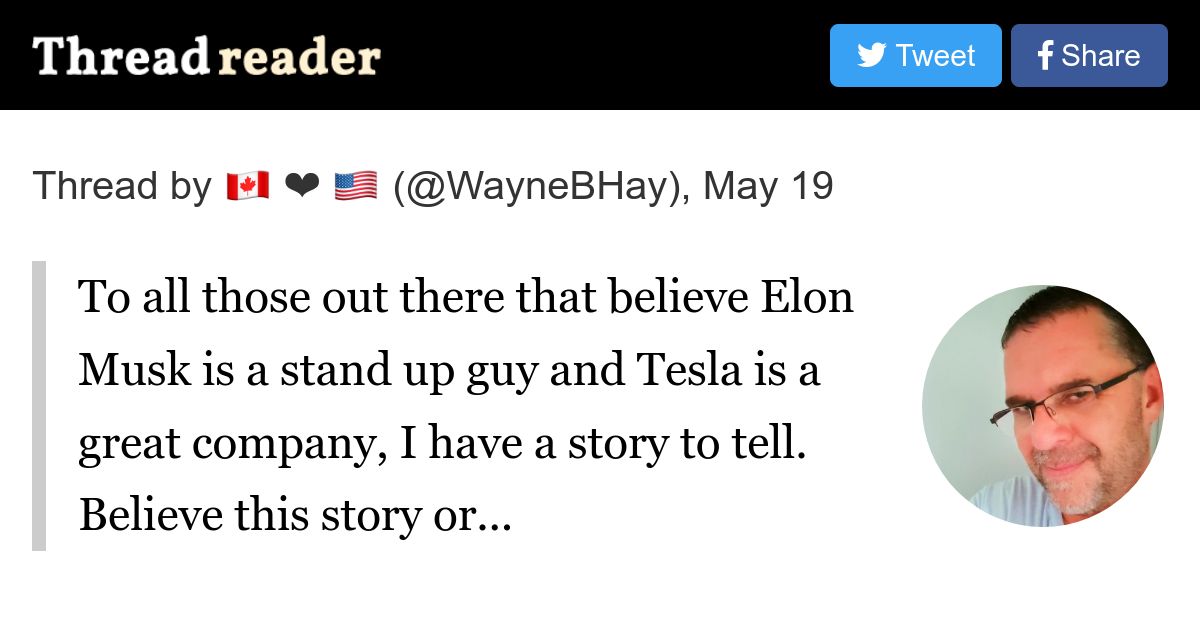The height and width of the screenshot is (628, 1200).
Task: Click the Canadian flag emoji
Action: [247, 186]
